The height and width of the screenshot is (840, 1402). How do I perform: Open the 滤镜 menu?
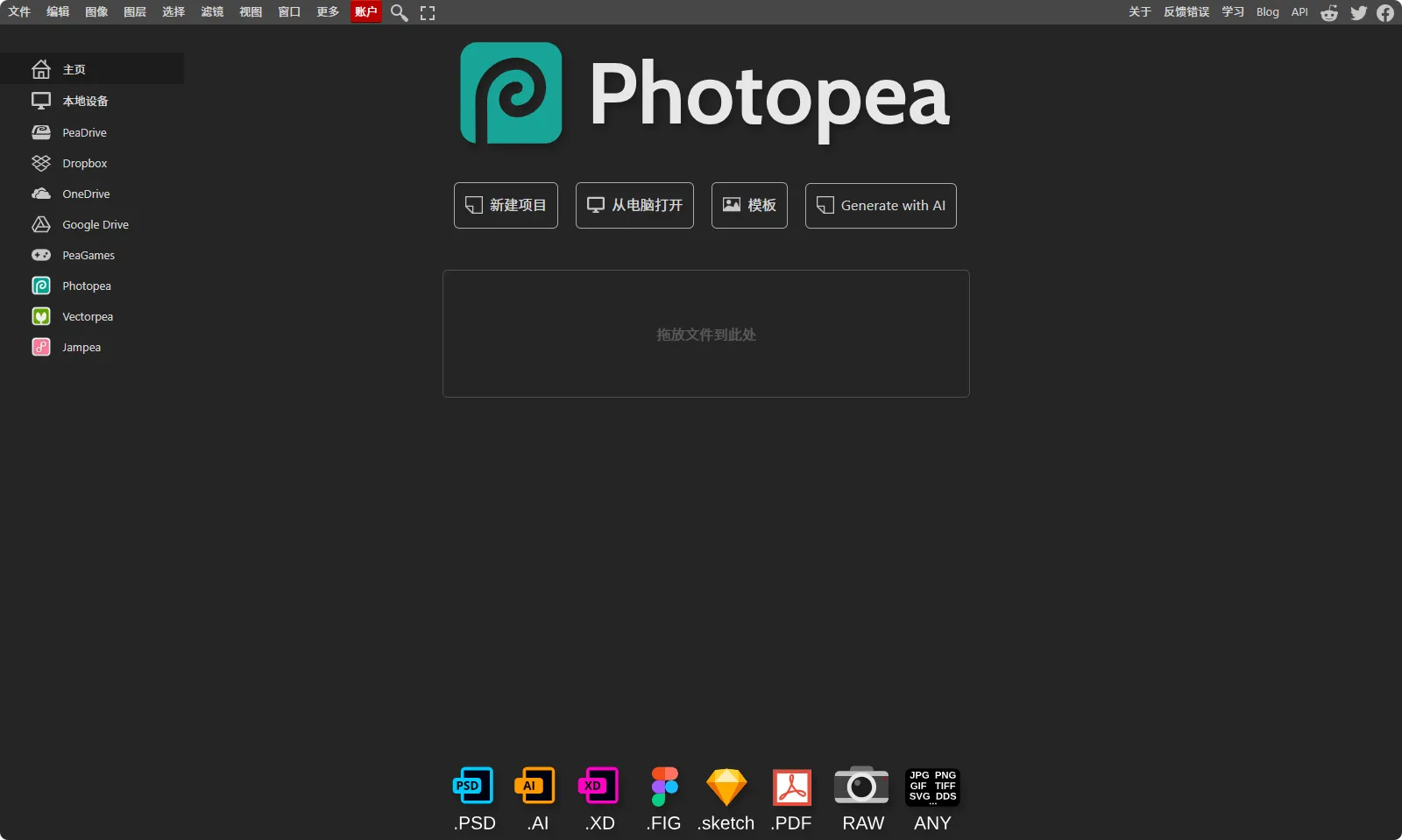coord(212,12)
